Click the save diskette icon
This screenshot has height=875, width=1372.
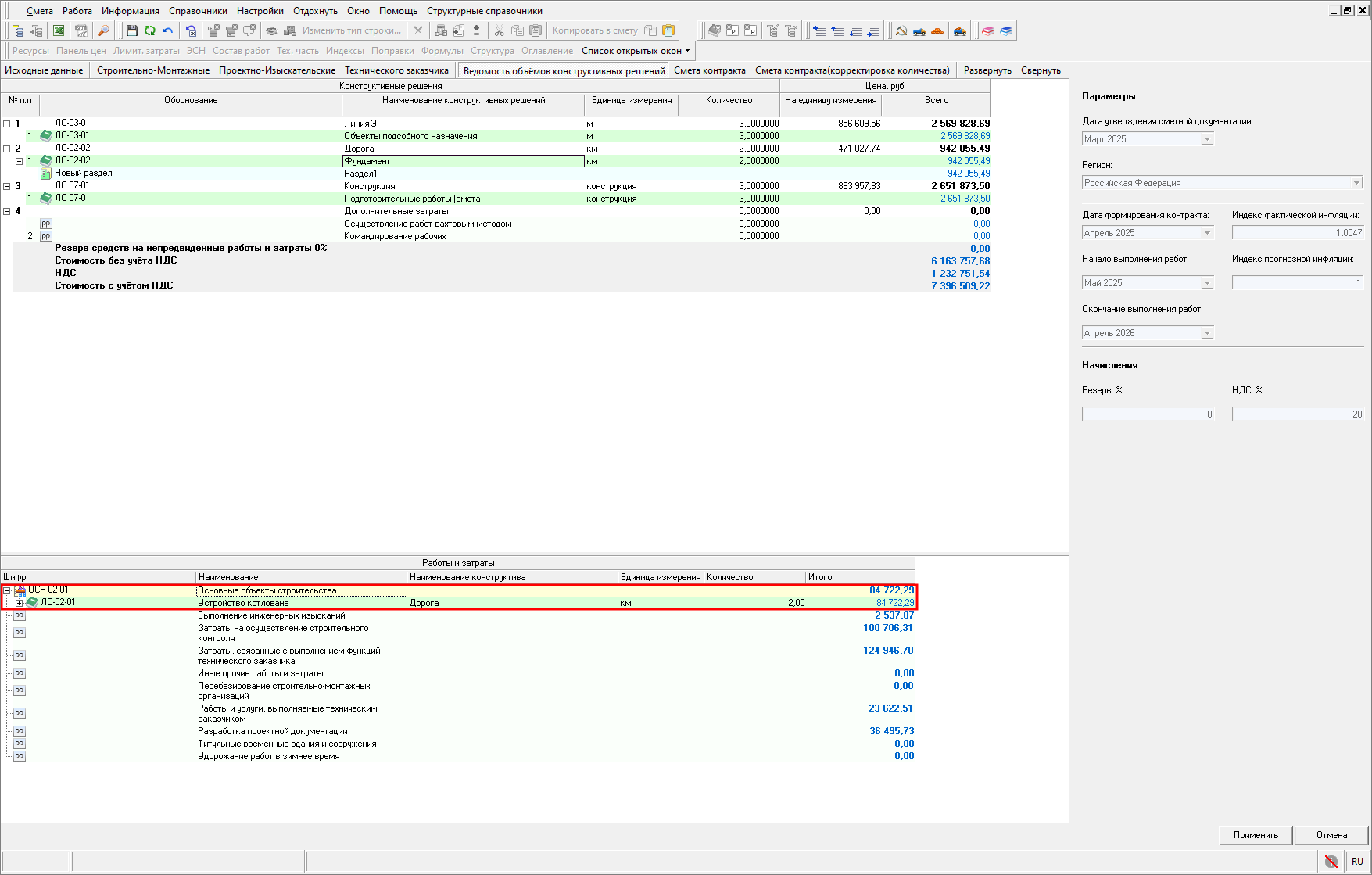tap(131, 30)
